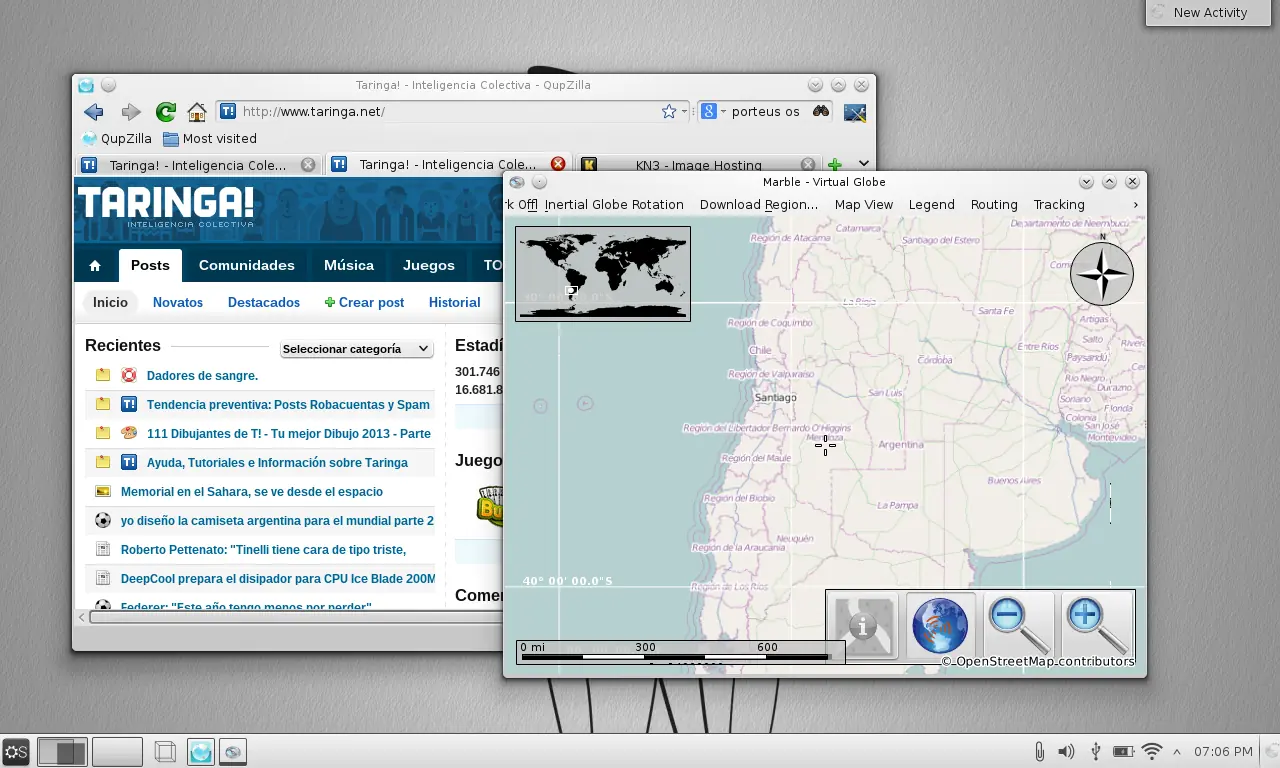Zoom in with the plus magnifier
The height and width of the screenshot is (768, 1280).
(1096, 626)
